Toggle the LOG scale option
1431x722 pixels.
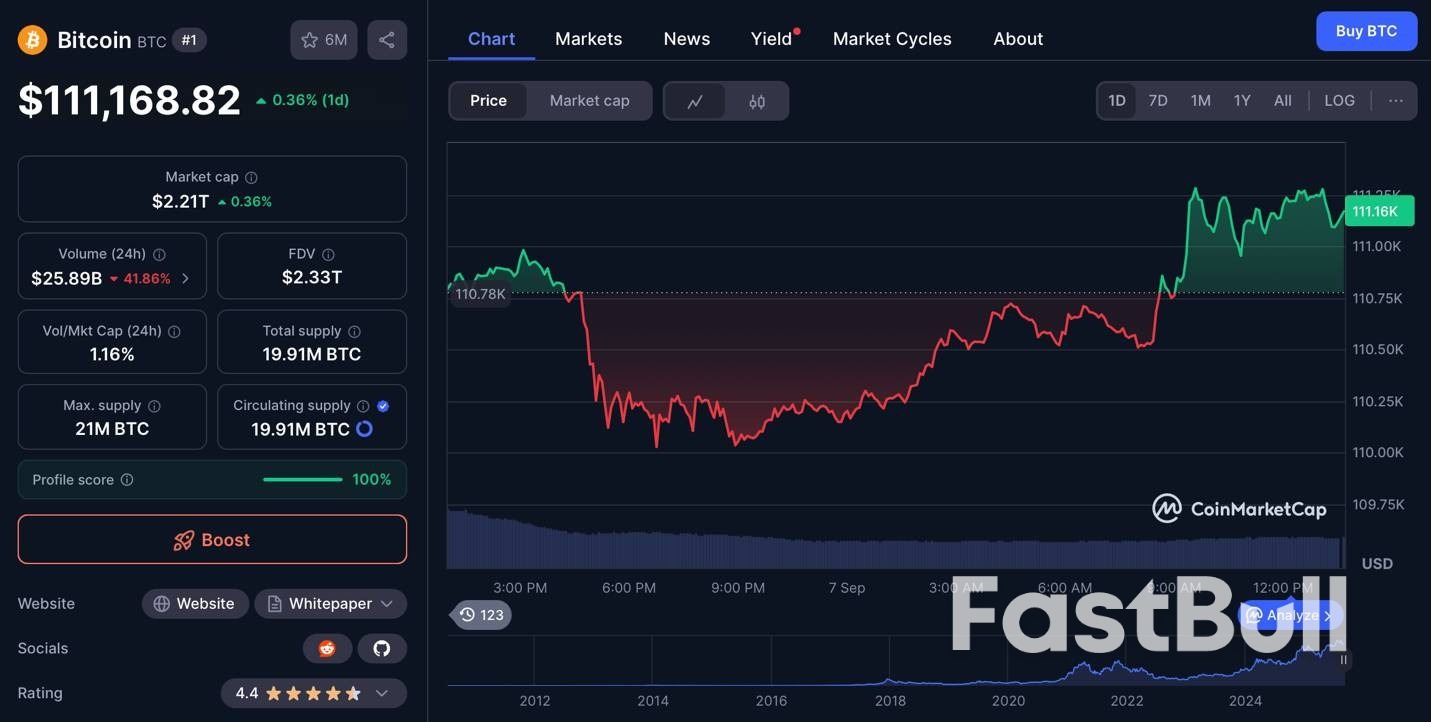coord(1339,101)
